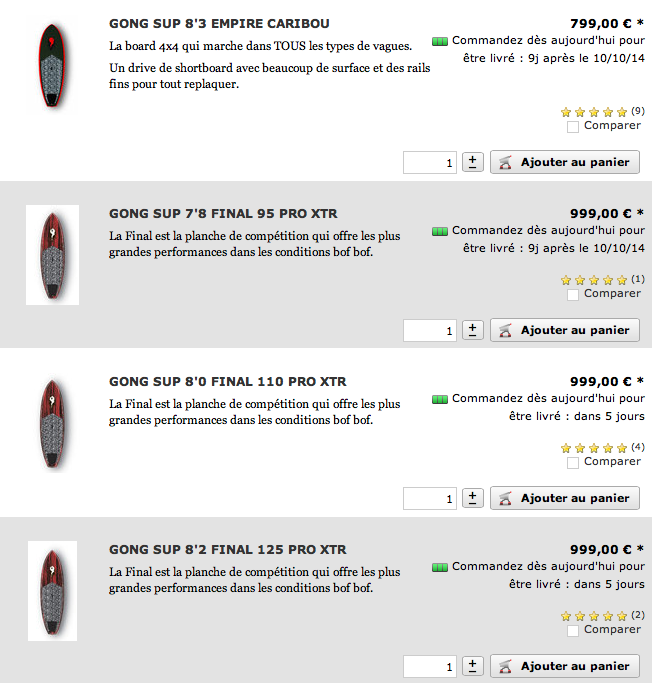
Task: Enable Comparer for 8'0 Final 110
Action: click(x=573, y=463)
